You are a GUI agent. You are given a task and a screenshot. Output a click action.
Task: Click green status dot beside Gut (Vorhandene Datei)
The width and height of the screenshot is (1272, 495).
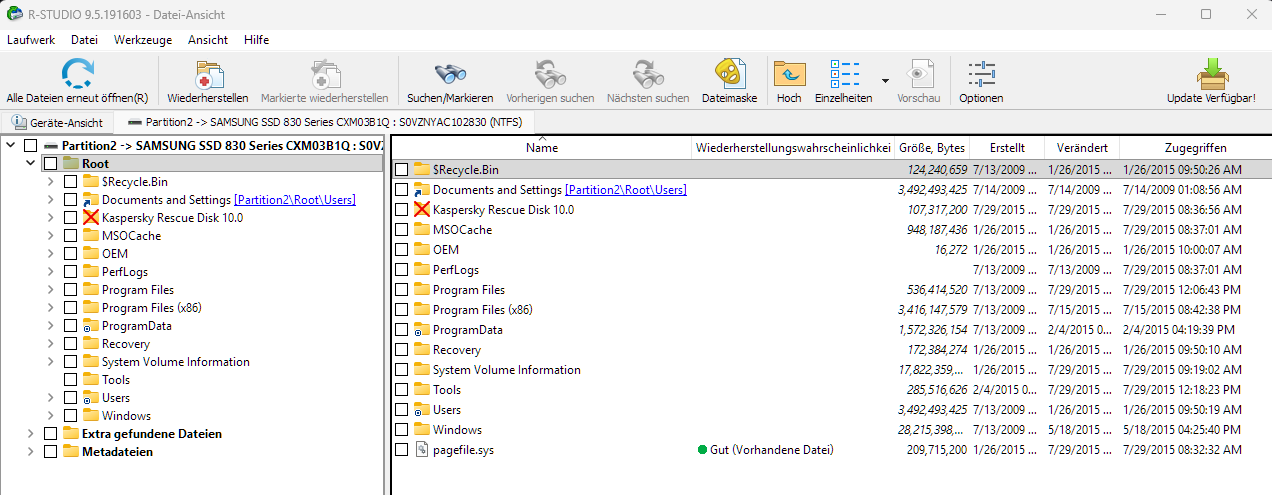click(702, 450)
